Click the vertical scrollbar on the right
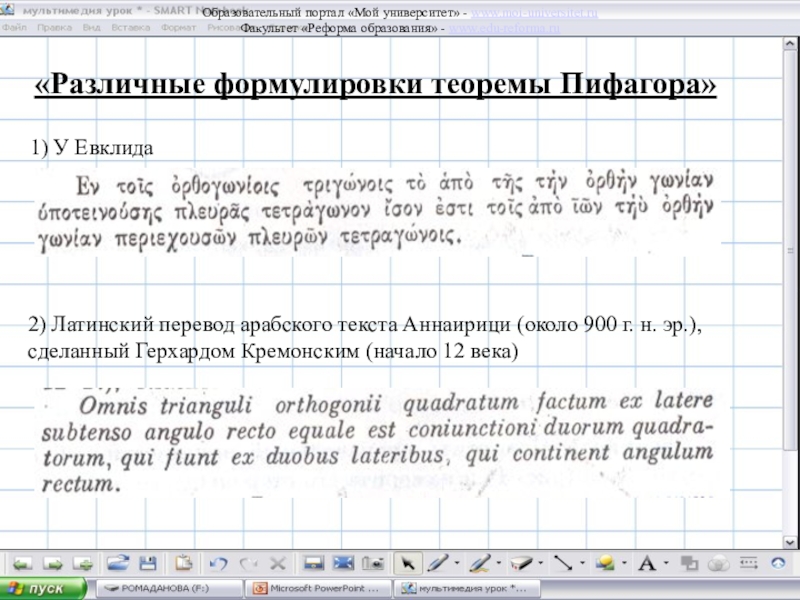Image resolution: width=800 pixels, height=600 pixels. pos(794,300)
